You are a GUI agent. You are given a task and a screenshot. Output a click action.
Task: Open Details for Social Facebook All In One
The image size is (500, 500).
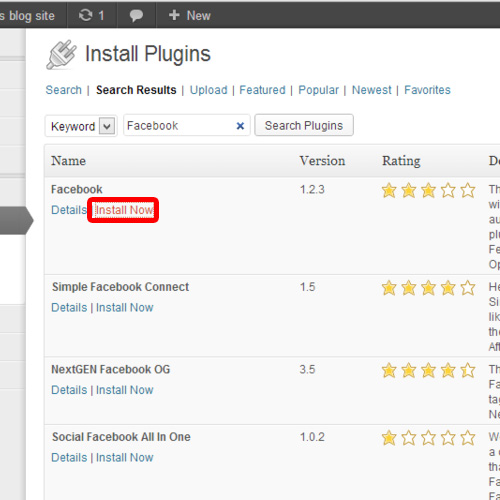pyautogui.click(x=69, y=457)
